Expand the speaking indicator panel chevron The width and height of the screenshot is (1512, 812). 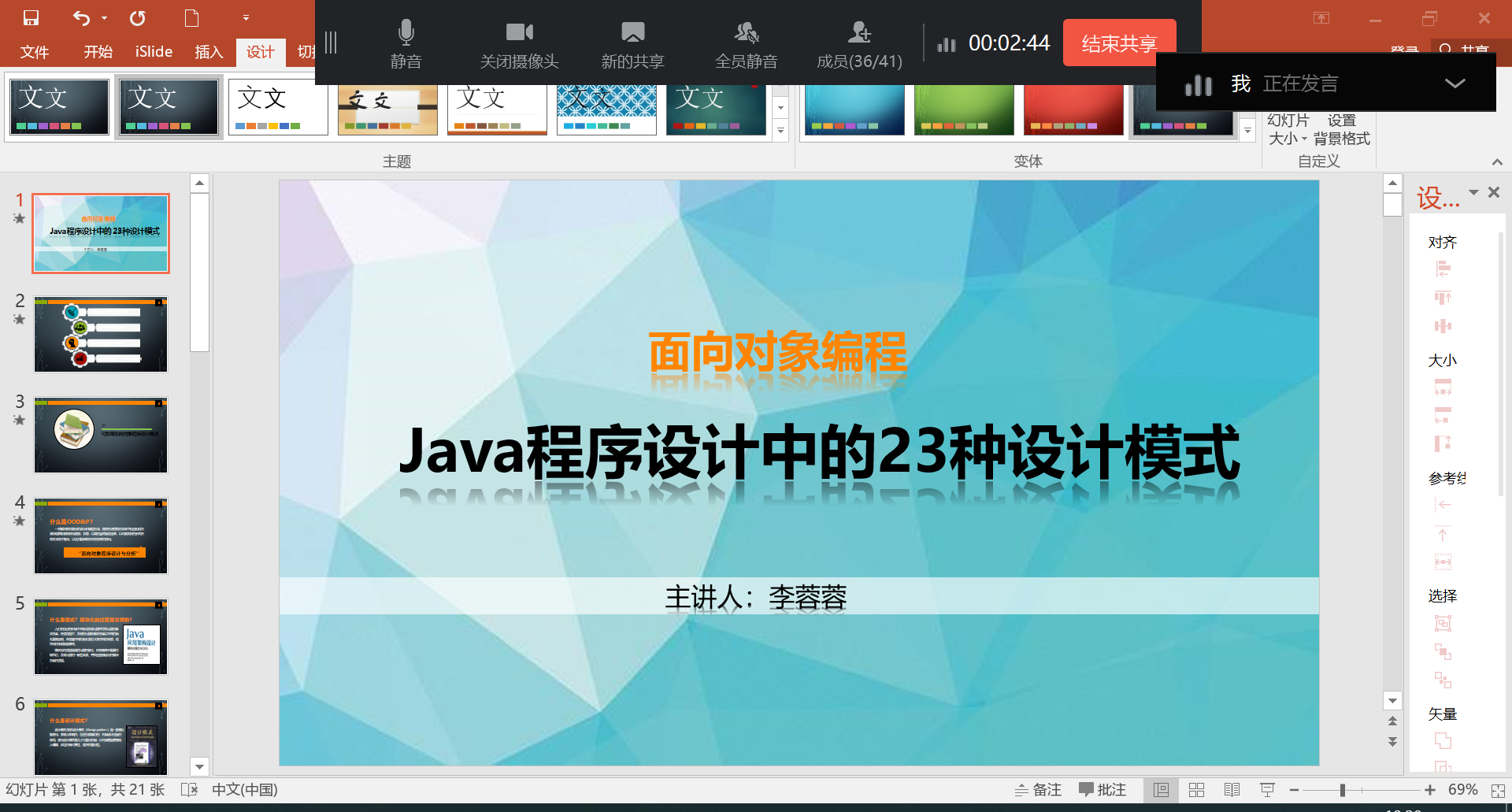coord(1455,83)
